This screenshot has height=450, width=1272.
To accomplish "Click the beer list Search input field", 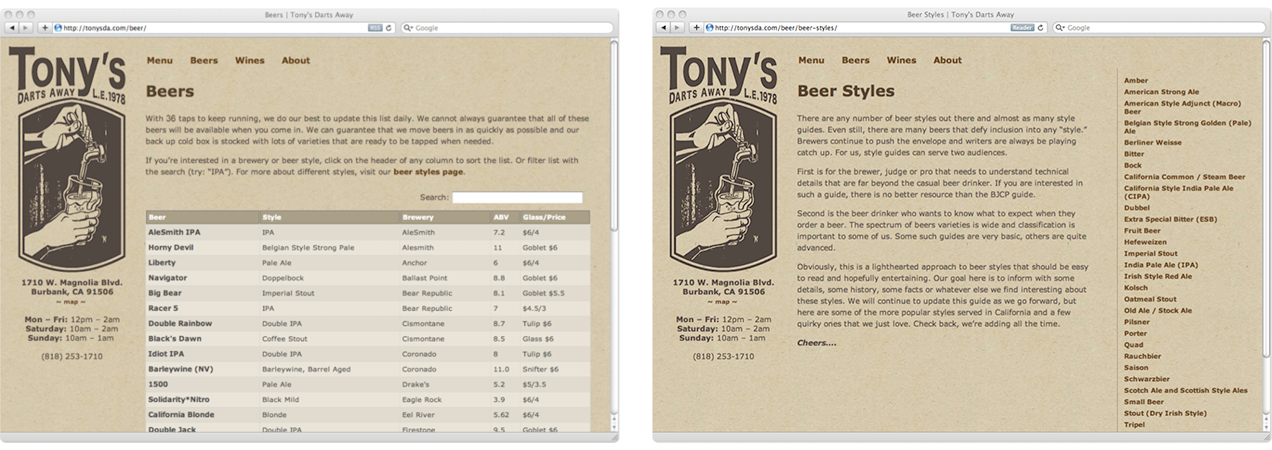I will [517, 198].
